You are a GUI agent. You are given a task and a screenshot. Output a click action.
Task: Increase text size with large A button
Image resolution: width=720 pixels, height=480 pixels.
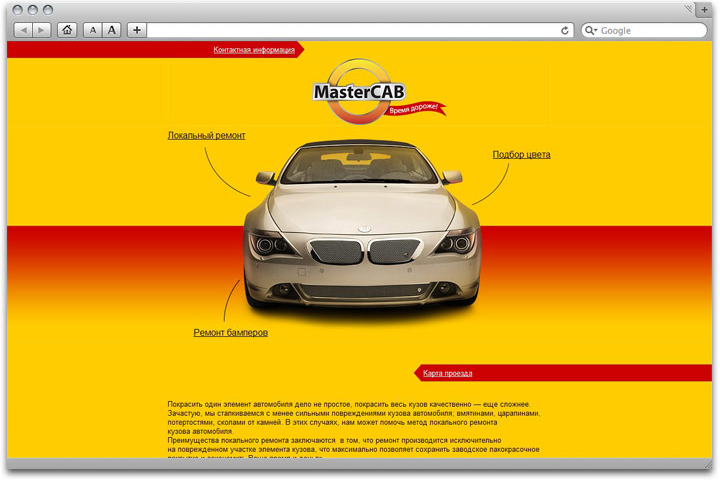112,30
